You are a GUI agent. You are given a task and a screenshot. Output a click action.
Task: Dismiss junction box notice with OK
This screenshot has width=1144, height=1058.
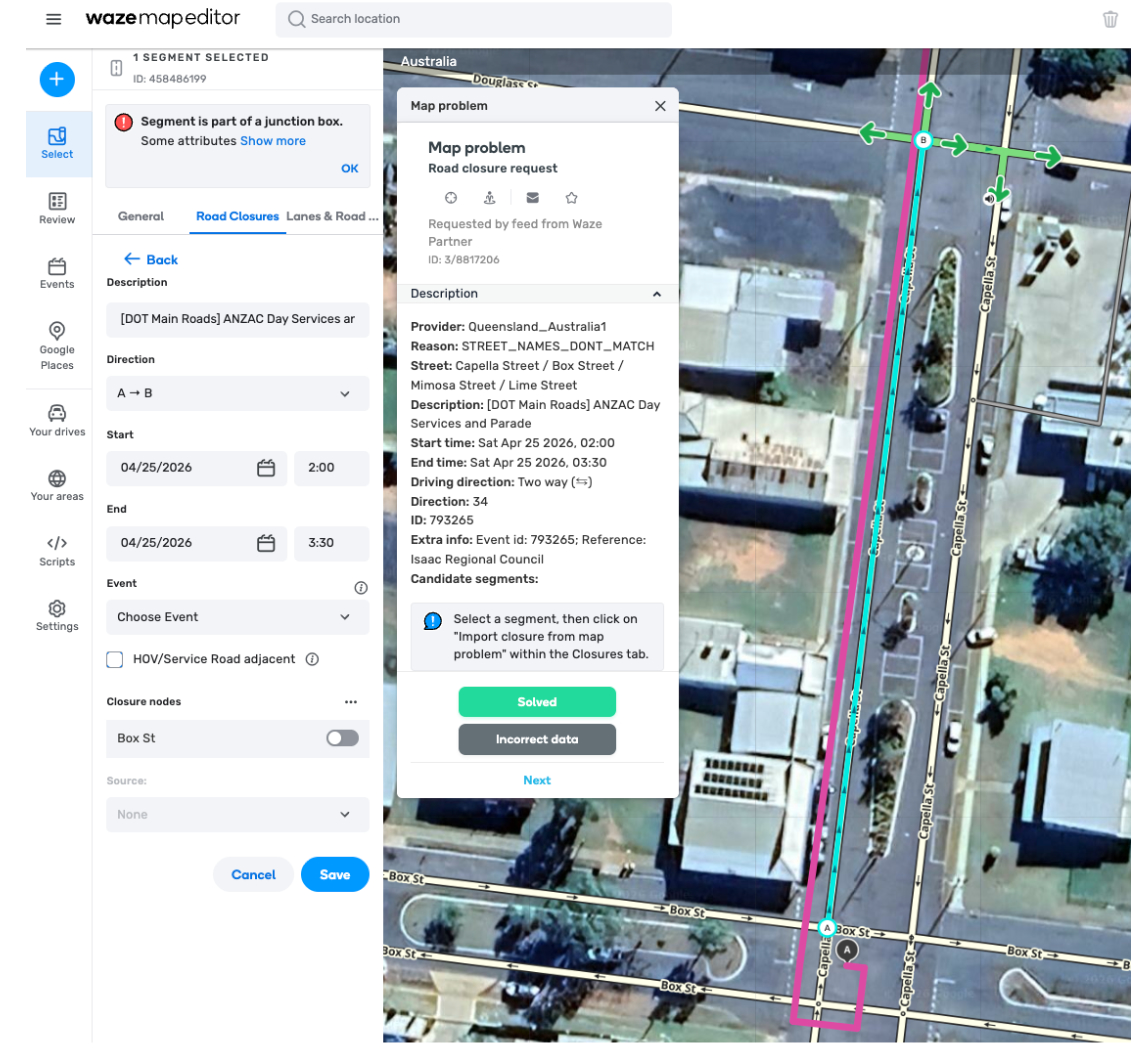point(349,169)
